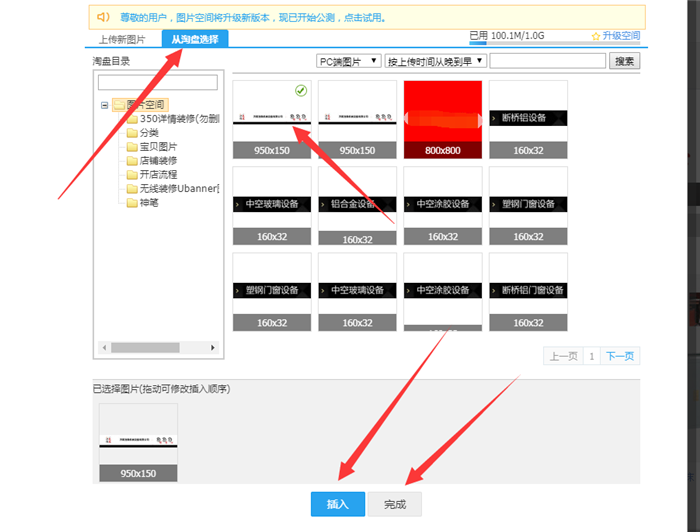Click the star icon beside 升级空间
Screen dimensions: 700x532
click(596, 36)
